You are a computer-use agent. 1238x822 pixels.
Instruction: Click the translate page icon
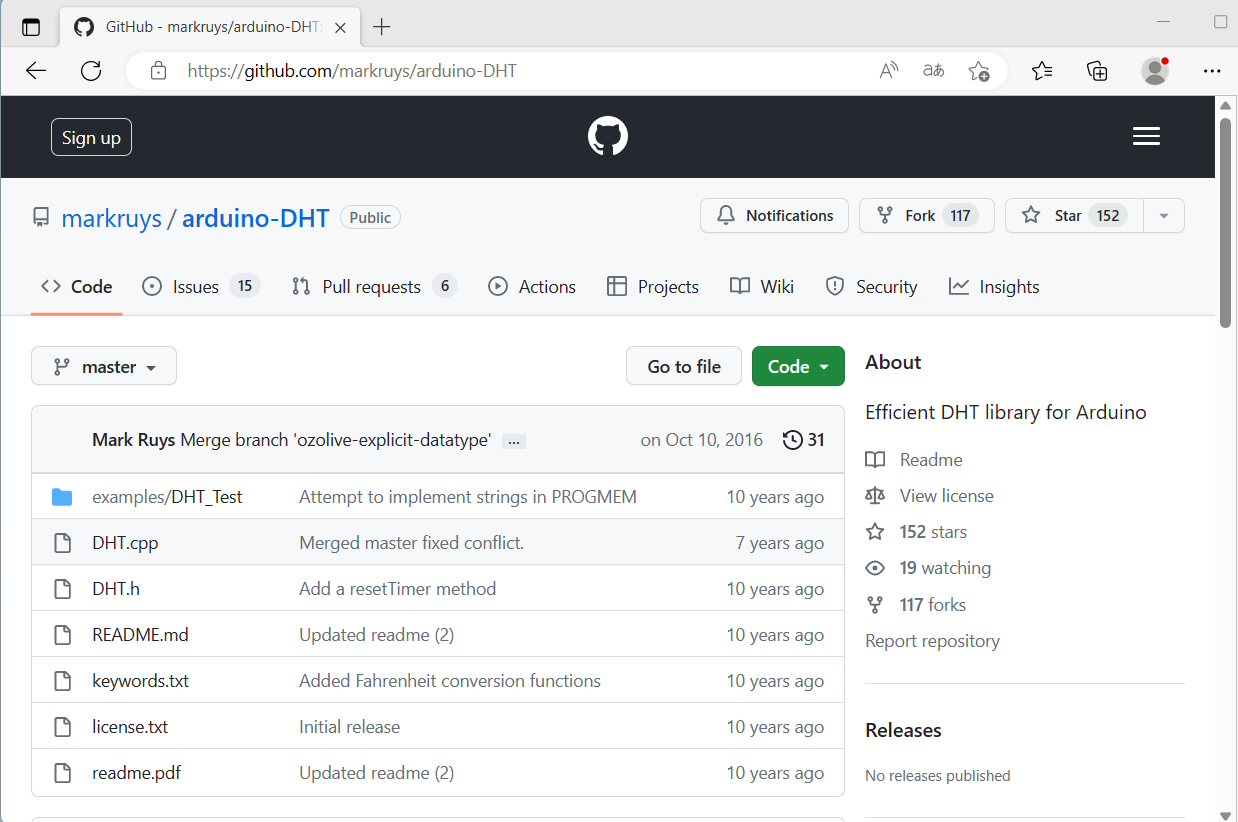(934, 71)
